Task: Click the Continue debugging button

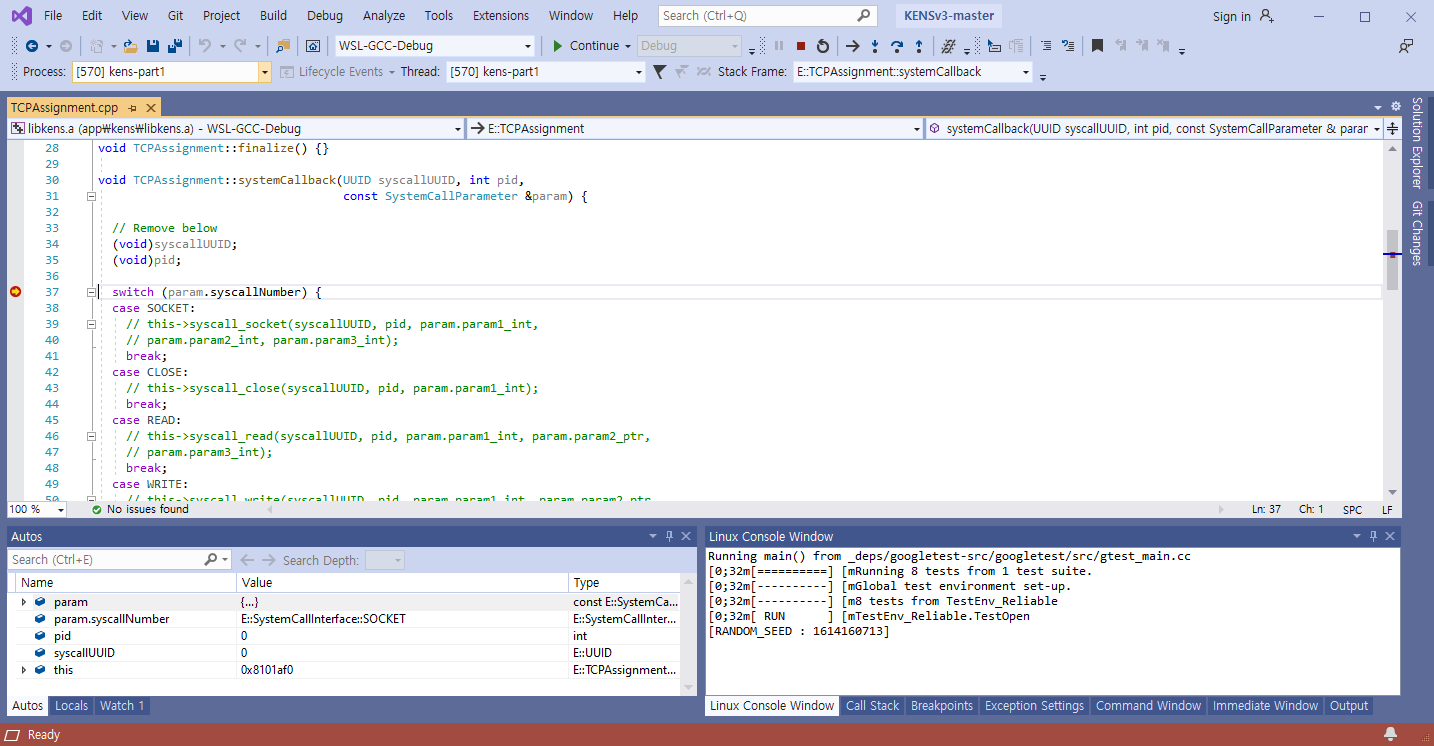Action: (586, 46)
